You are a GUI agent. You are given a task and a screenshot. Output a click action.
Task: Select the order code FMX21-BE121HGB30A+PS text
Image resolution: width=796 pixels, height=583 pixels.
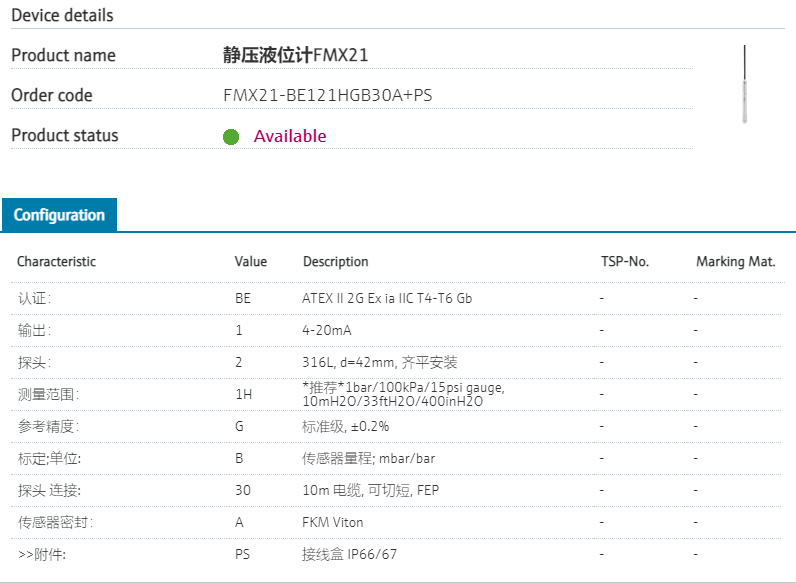[x=328, y=96]
